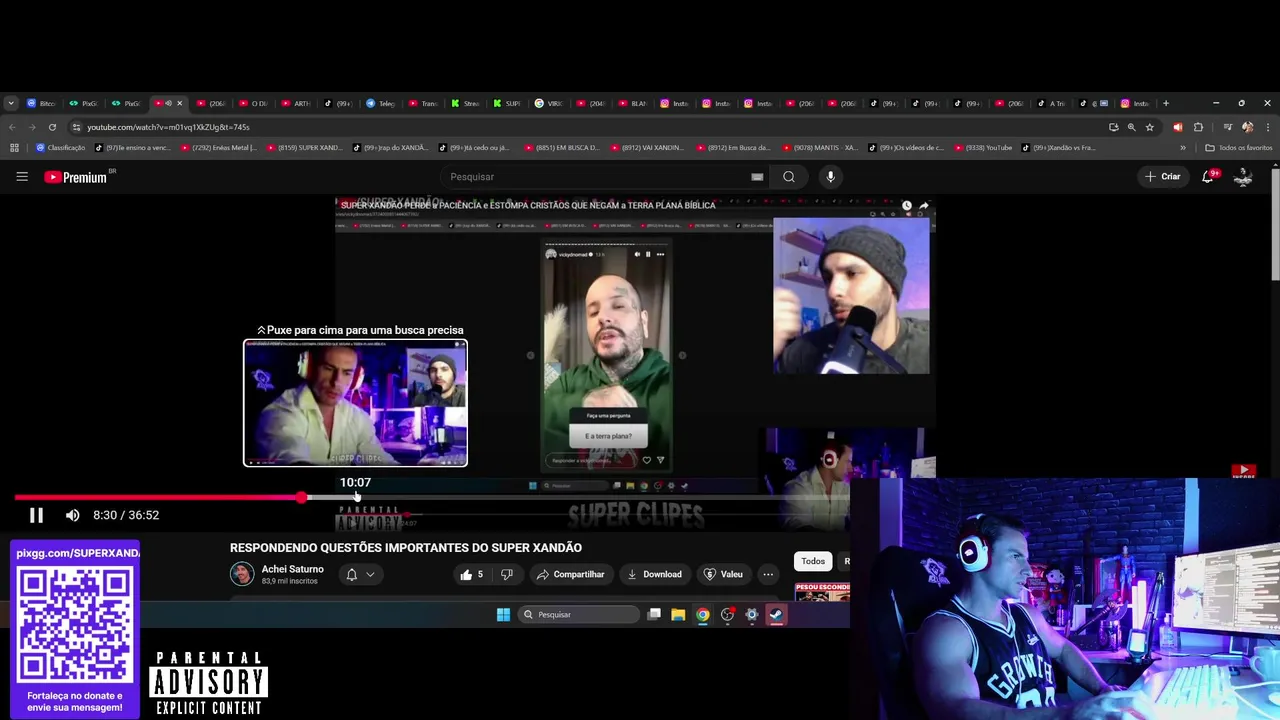Switch to the ARTH YouTube tab

[296, 103]
